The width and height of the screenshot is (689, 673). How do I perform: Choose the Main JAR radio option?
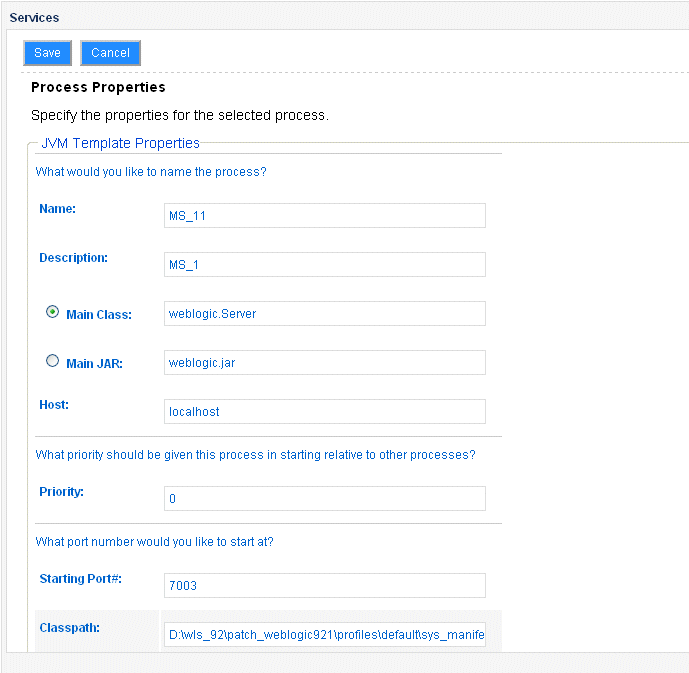[53, 362]
